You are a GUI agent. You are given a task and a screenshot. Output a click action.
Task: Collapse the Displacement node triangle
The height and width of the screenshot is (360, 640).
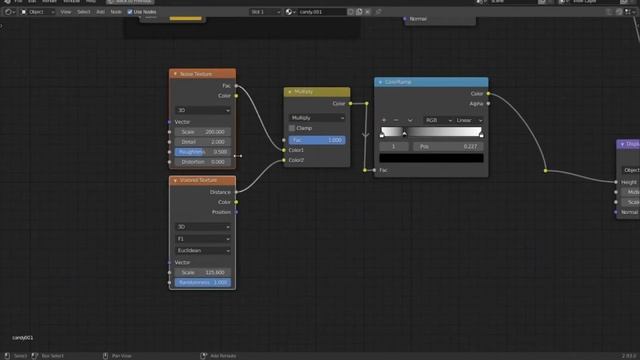622,144
